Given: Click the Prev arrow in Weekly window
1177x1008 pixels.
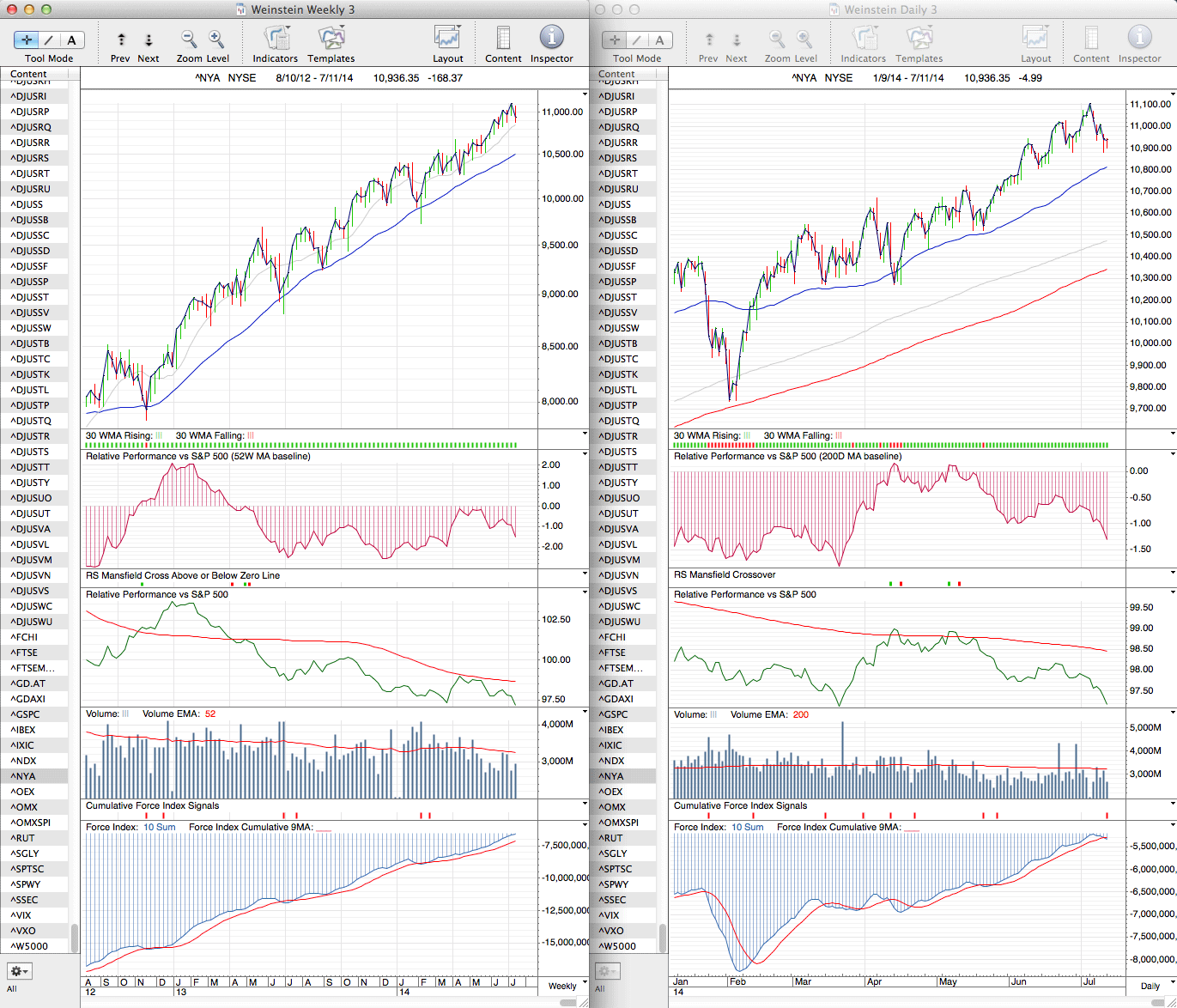Looking at the screenshot, I should (121, 39).
